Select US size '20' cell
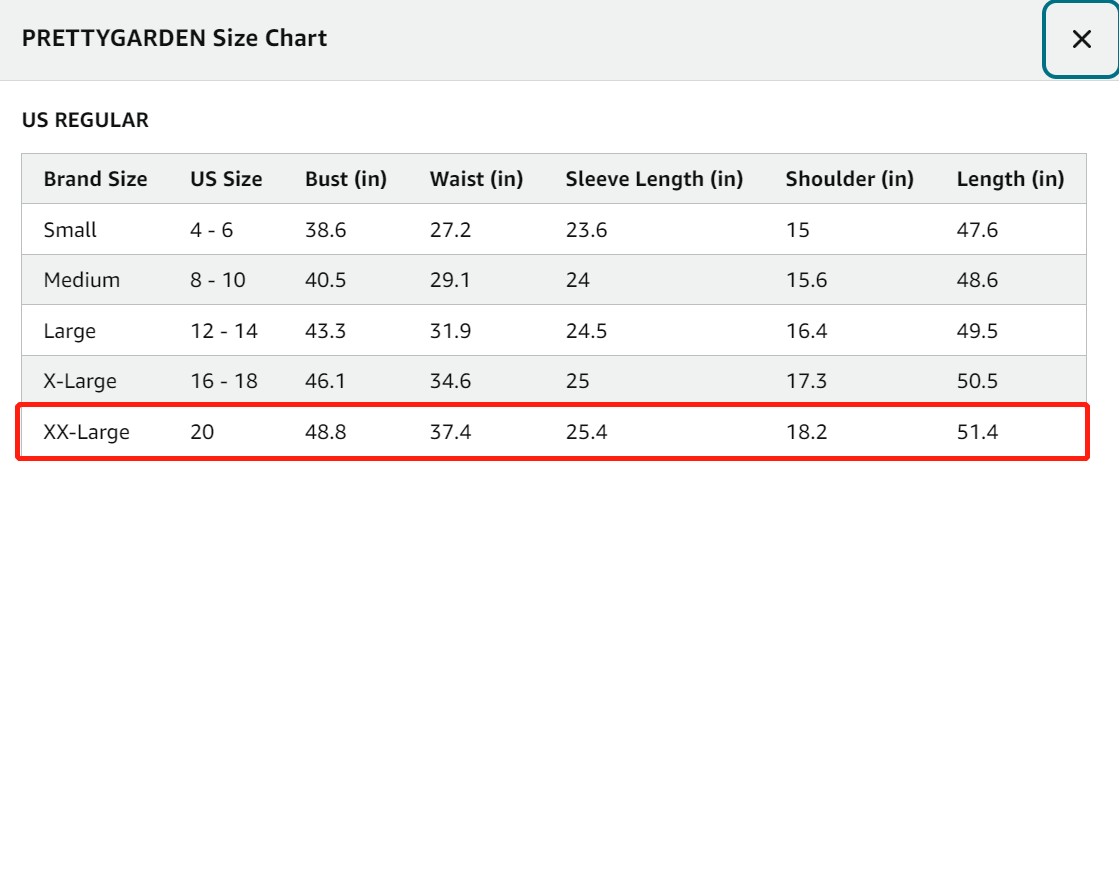Viewport: 1119px width, 880px height. point(202,433)
